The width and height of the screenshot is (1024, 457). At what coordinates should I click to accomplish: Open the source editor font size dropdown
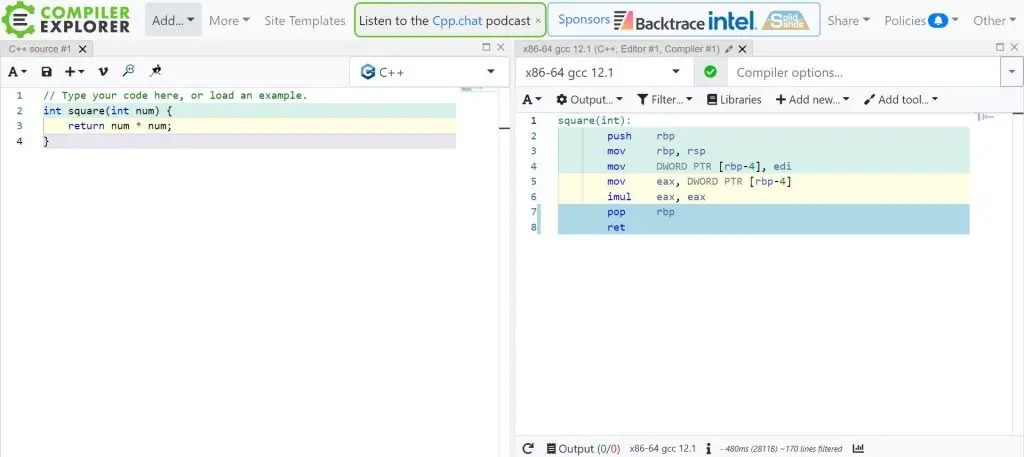coord(17,72)
